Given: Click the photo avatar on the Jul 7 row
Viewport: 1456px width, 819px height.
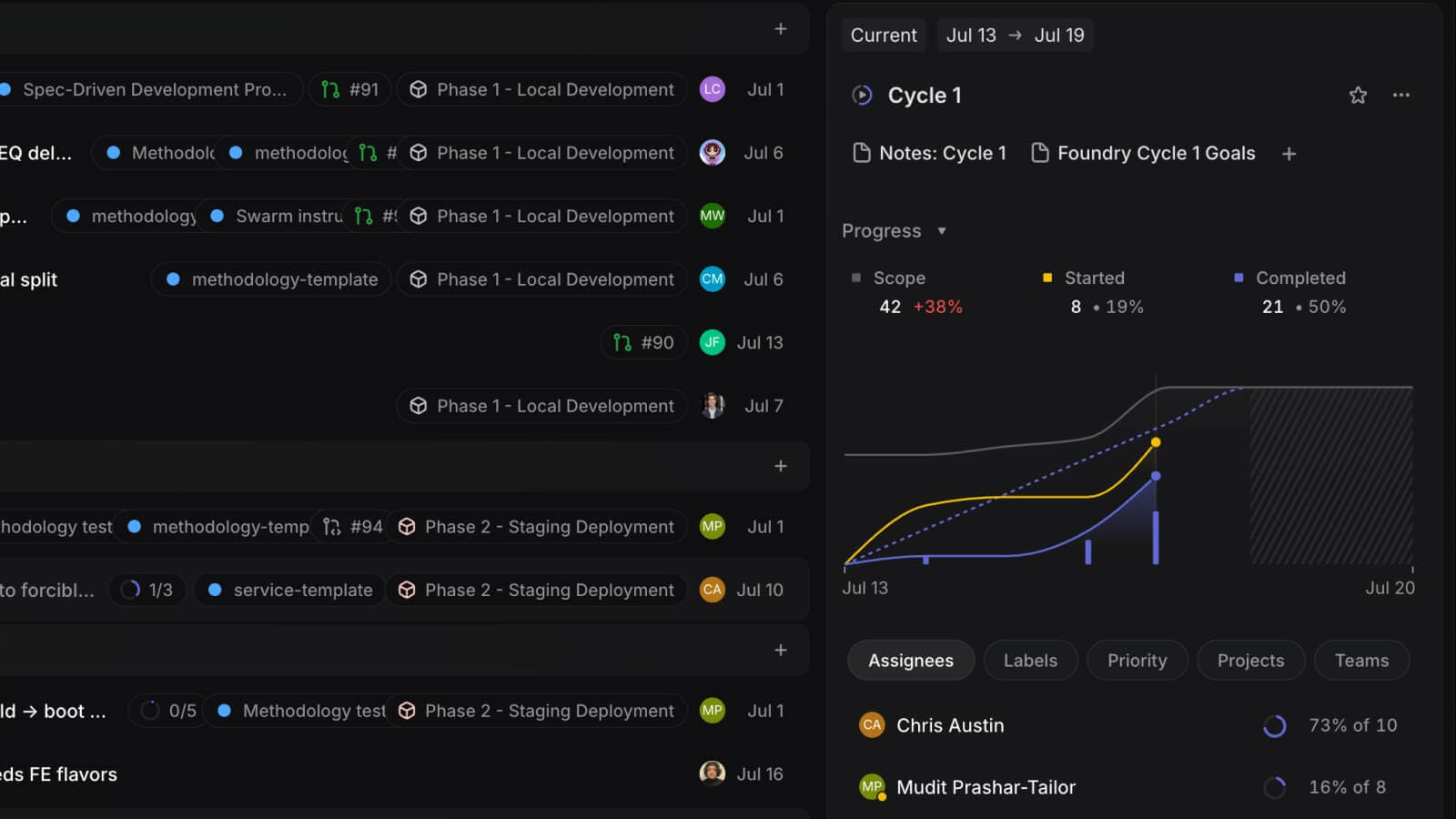Looking at the screenshot, I should coord(713,406).
